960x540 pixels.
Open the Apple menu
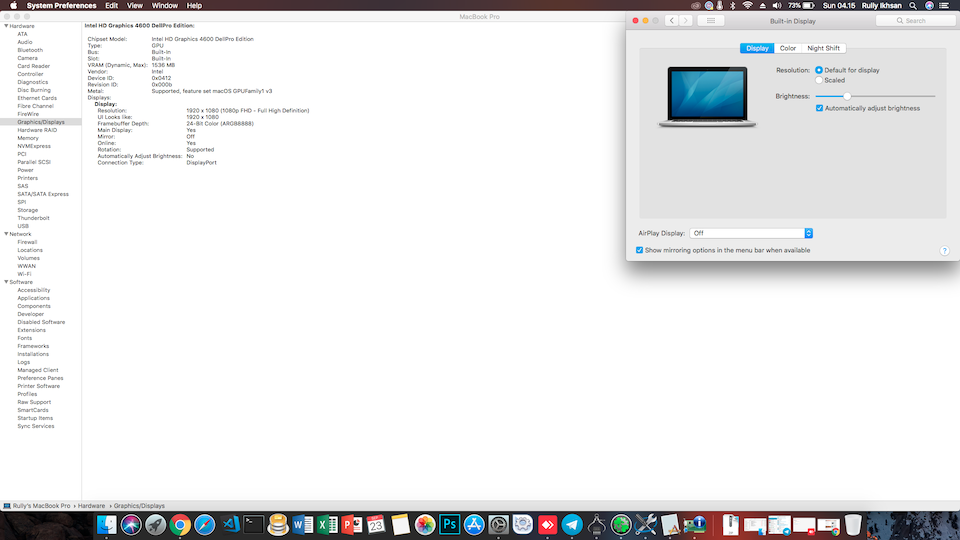[13, 6]
